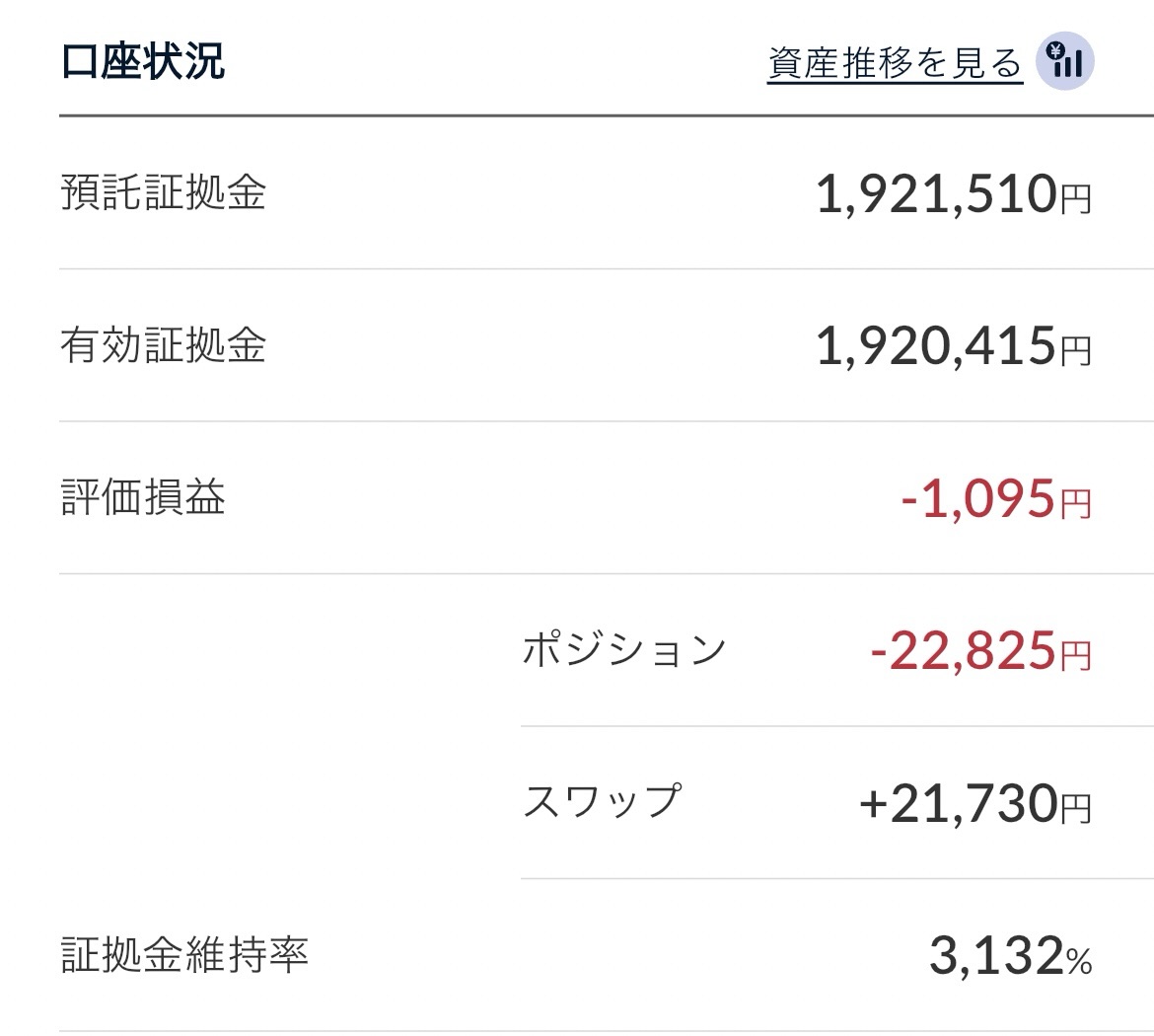Click the 円 unit after 1,920,415
This screenshot has height=1036, width=1154.
1075,352
